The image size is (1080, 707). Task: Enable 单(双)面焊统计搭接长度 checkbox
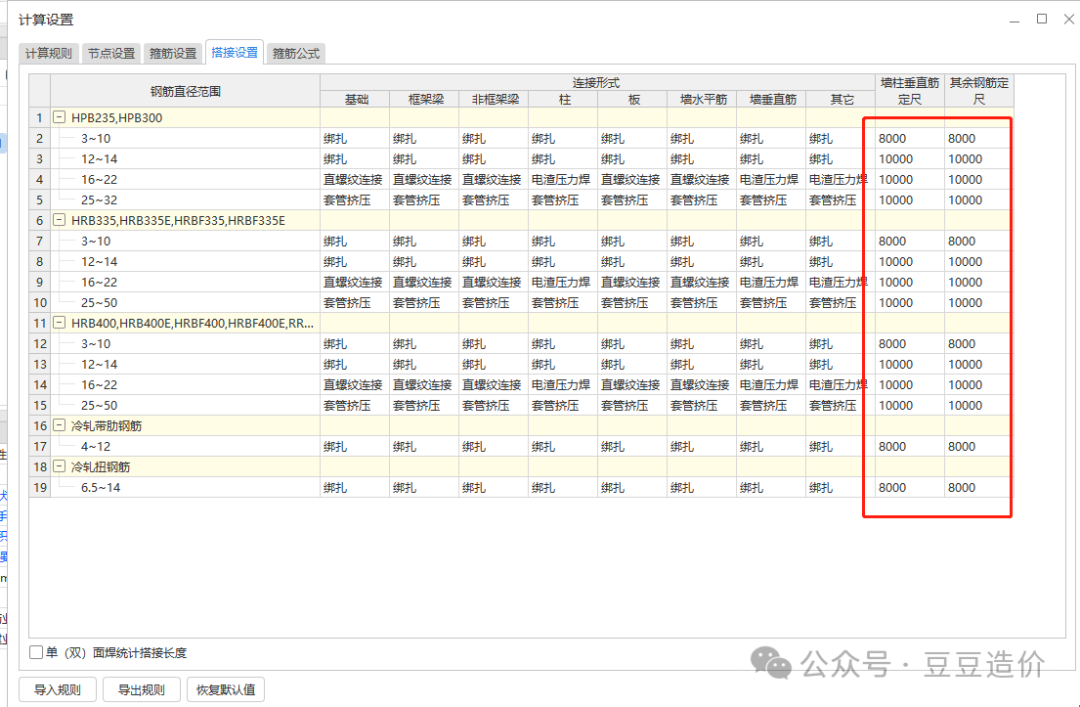click(x=36, y=653)
